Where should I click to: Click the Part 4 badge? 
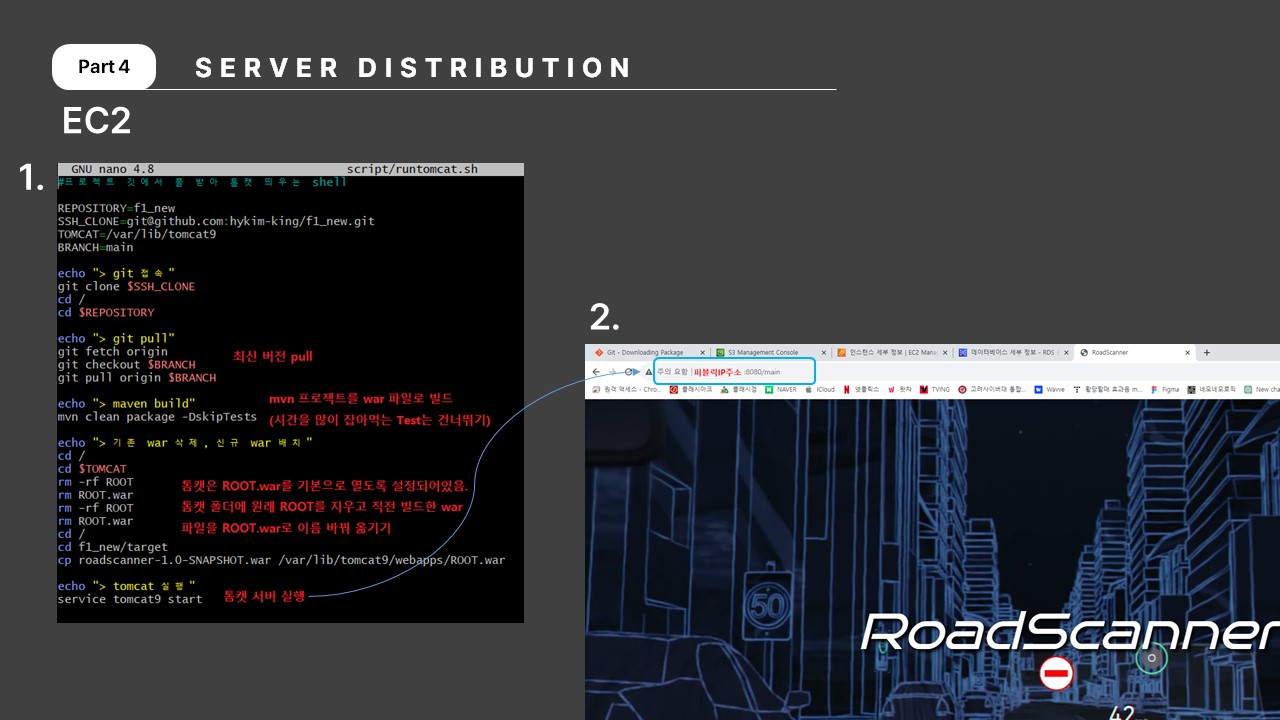click(104, 67)
